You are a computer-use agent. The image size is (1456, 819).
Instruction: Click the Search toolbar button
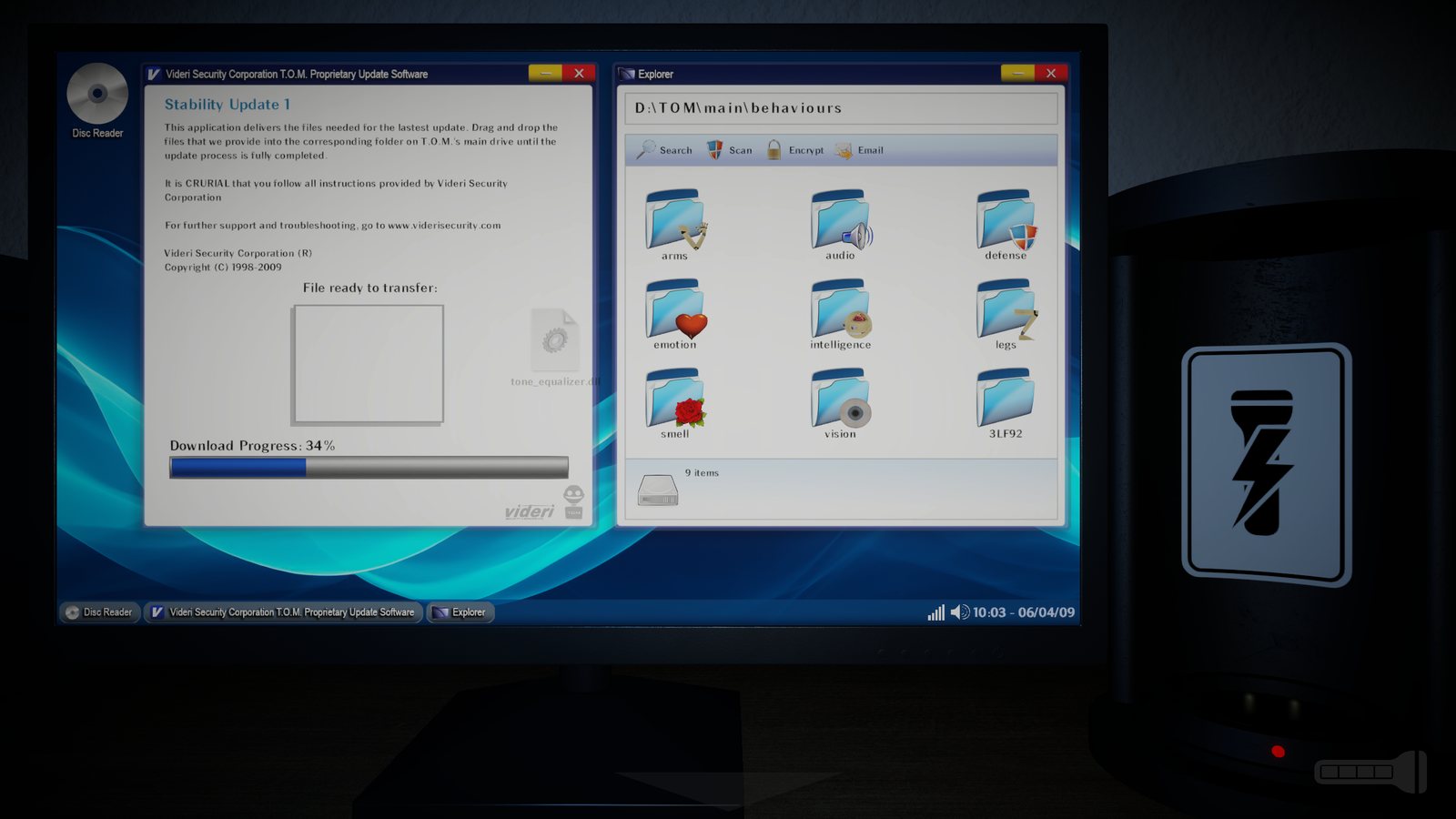point(664,150)
